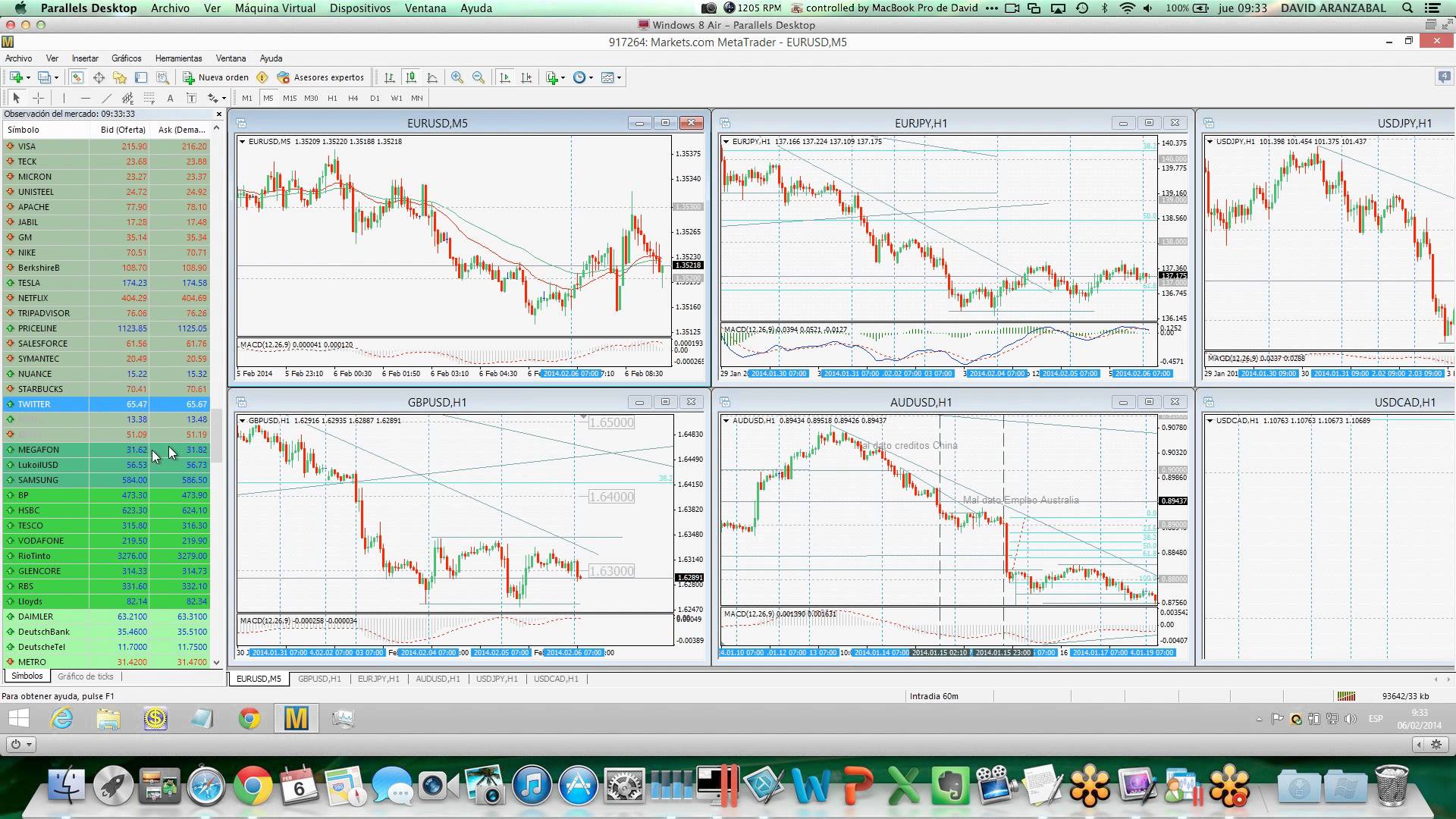Image resolution: width=1456 pixels, height=819 pixels.
Task: Switch chart to candlestick display
Action: (411, 77)
